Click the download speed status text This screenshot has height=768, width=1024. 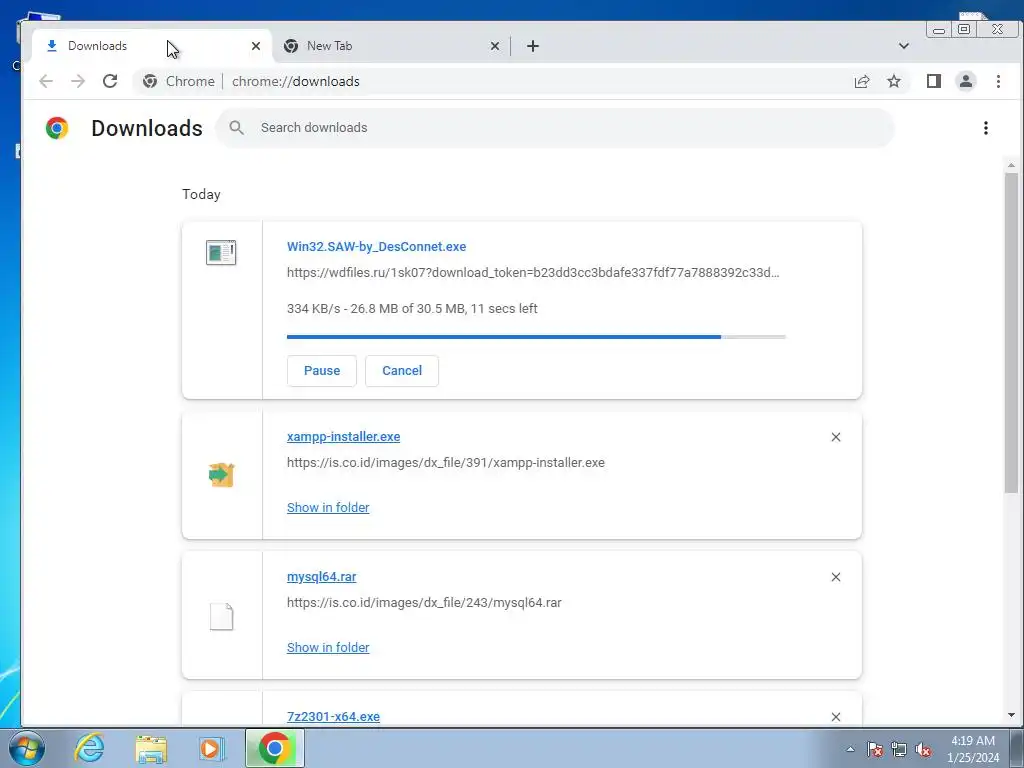click(412, 308)
